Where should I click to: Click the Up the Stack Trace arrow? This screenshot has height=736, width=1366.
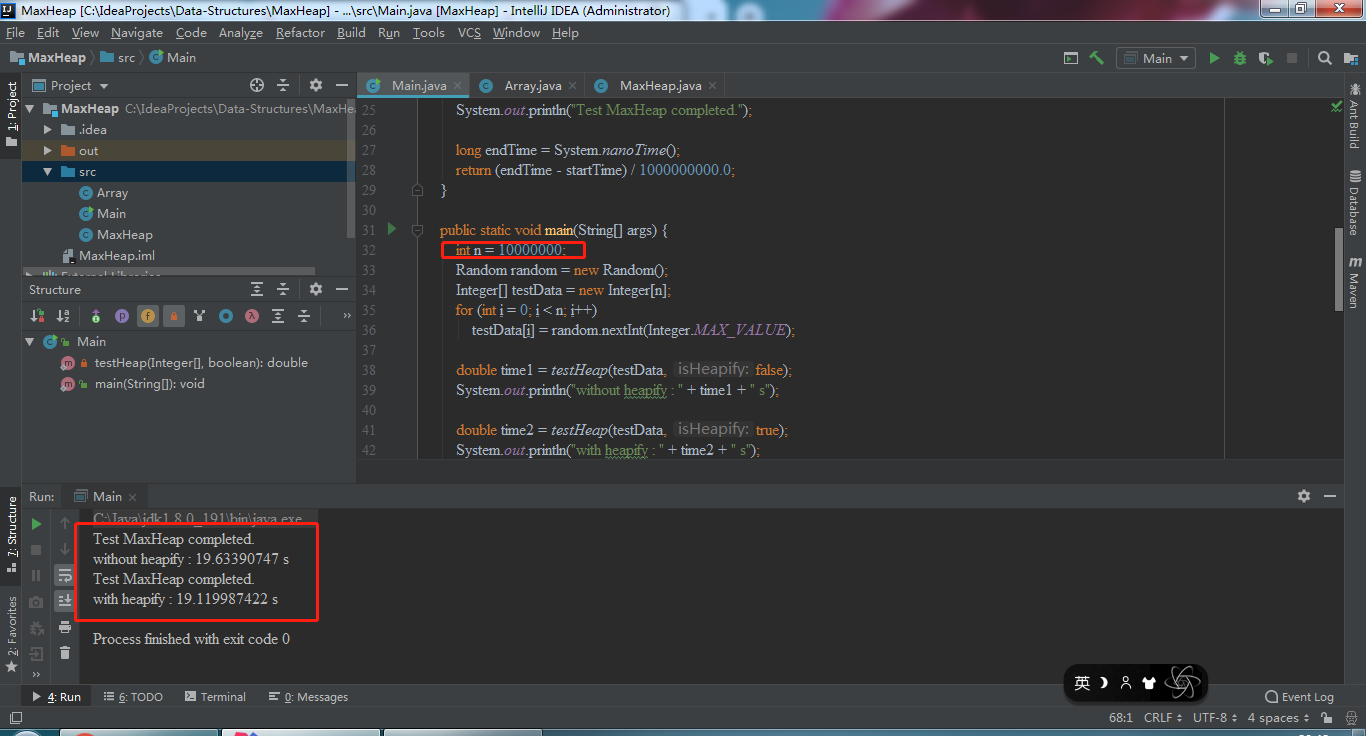[x=65, y=523]
